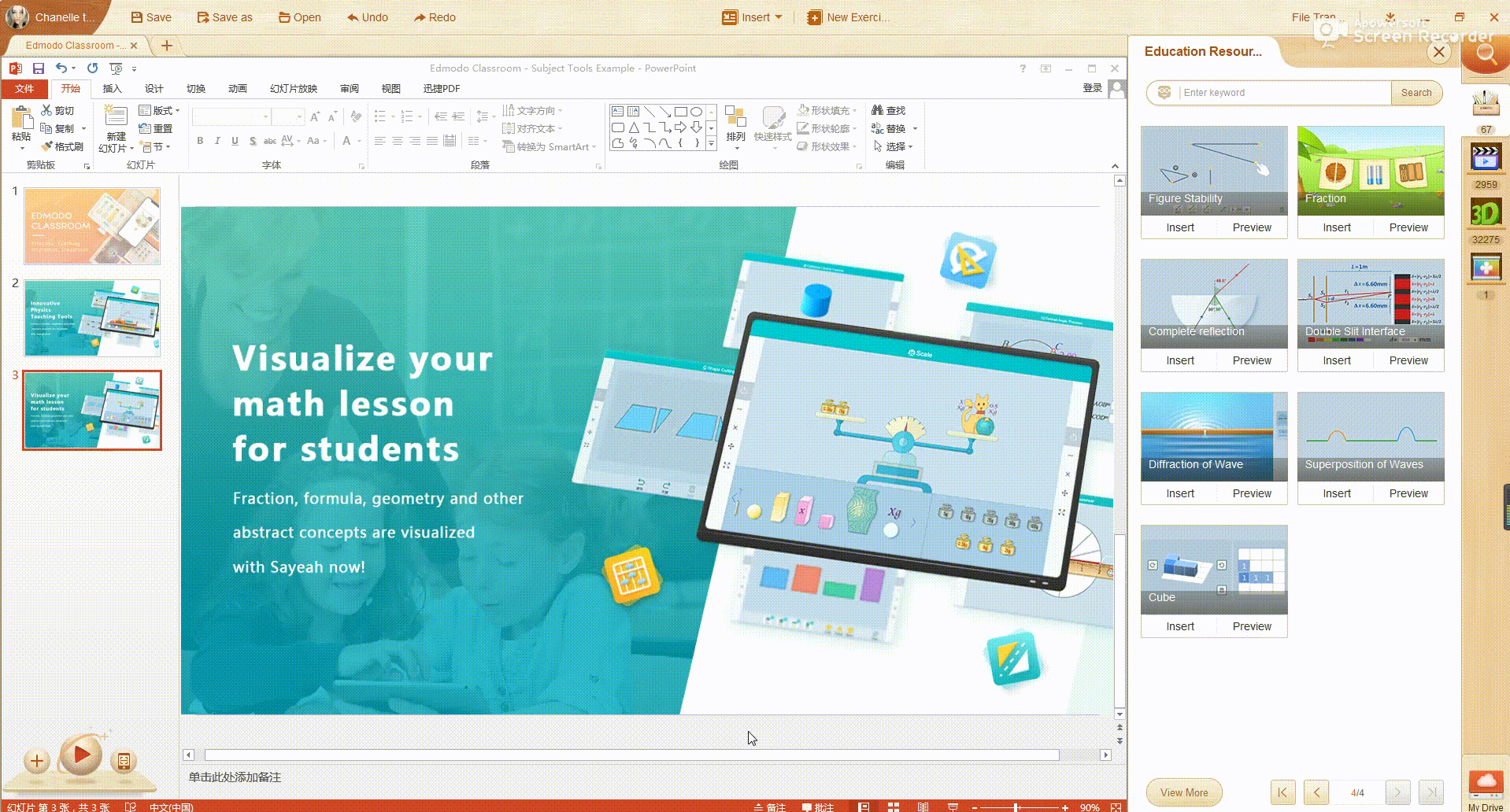This screenshot has height=812, width=1510.
Task: Click the Search button in Education Resources
Action: (1416, 93)
